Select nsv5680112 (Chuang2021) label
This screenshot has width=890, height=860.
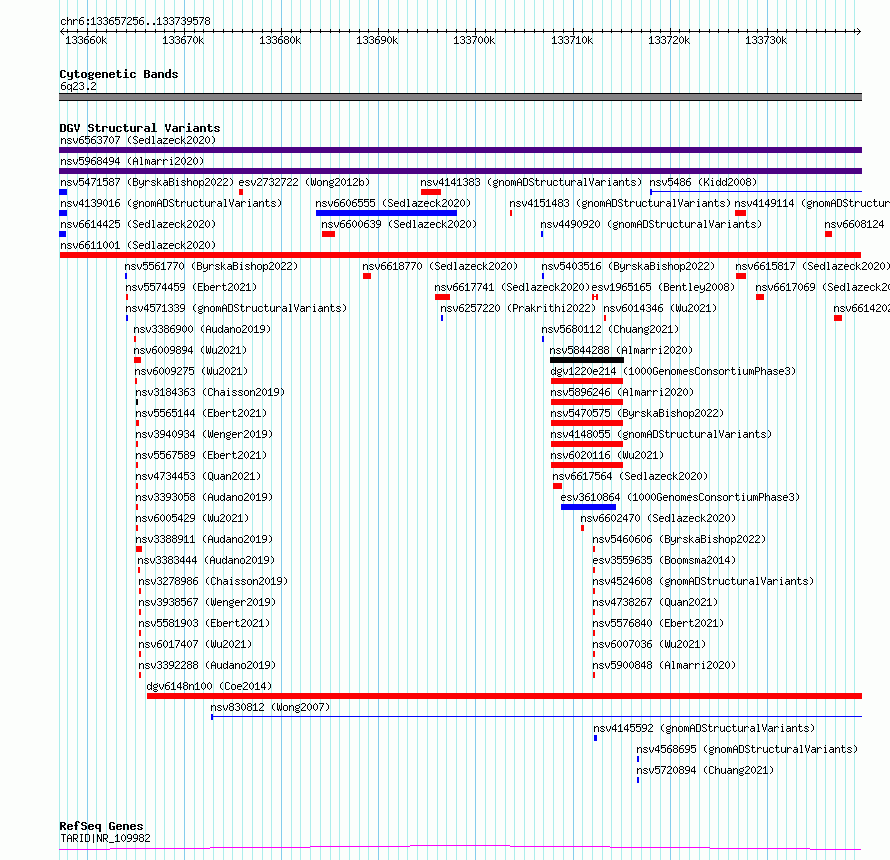point(610,329)
